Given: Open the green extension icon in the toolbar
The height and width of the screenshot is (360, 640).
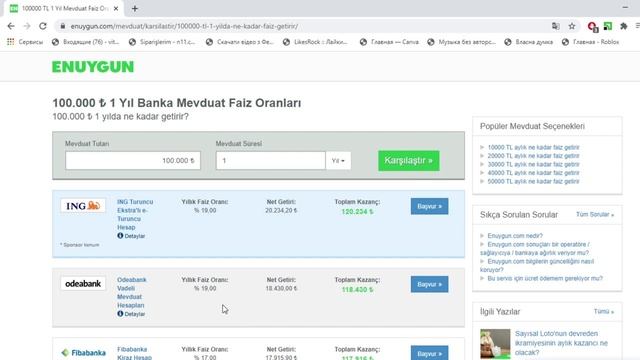Looking at the screenshot, I should point(608,26).
